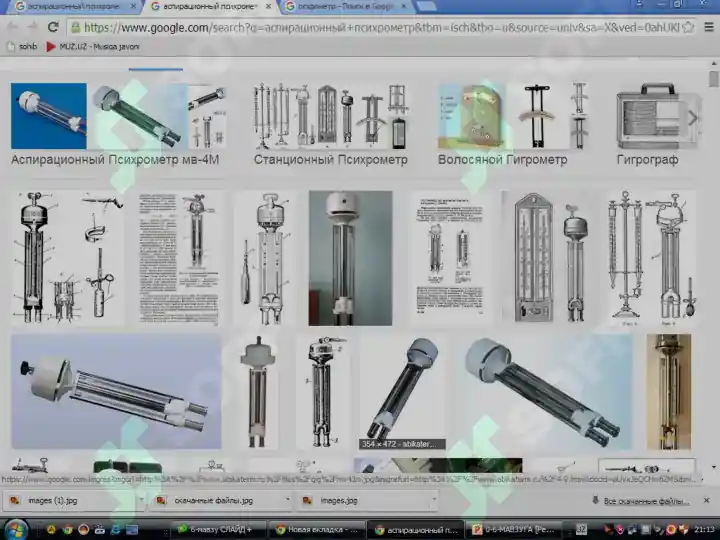The height and width of the screenshot is (540, 720).
Task: View site info via the green padlock
Action: pyautogui.click(x=75, y=28)
